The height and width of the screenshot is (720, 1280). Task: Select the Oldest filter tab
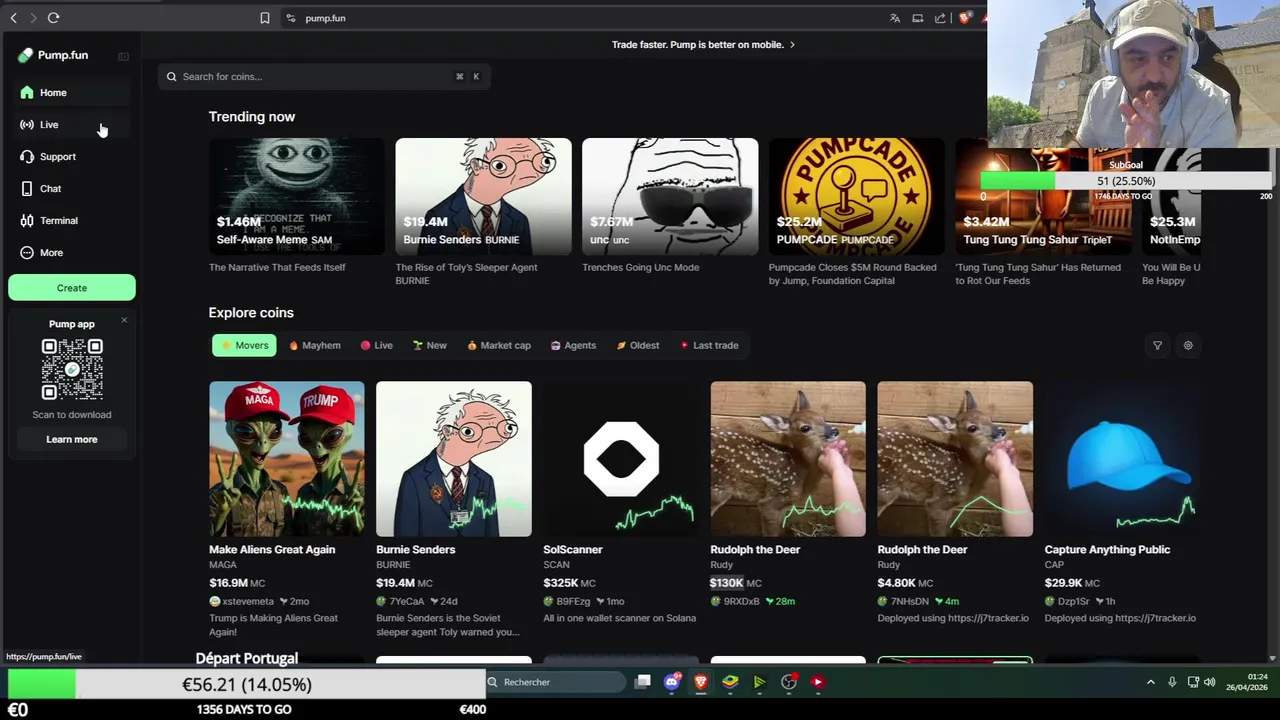click(x=638, y=346)
